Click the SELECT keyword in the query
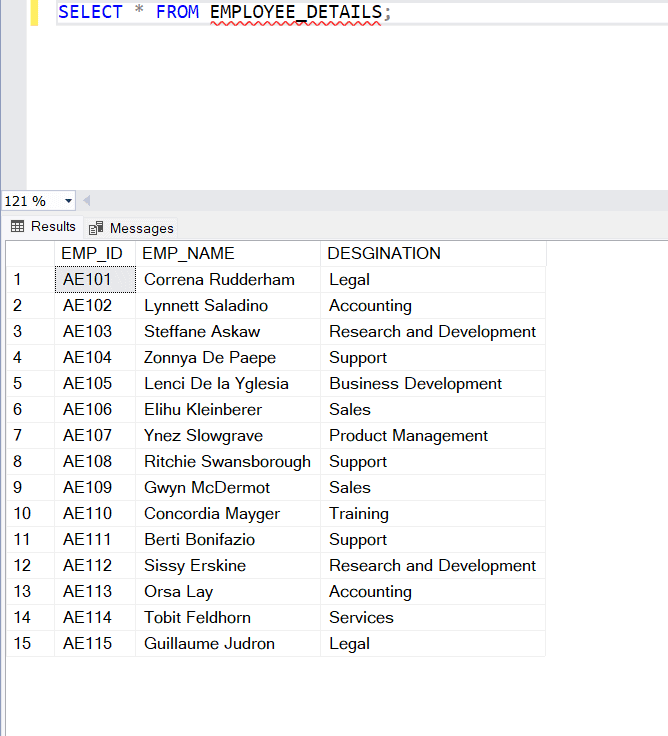The width and height of the screenshot is (668, 736). (90, 12)
